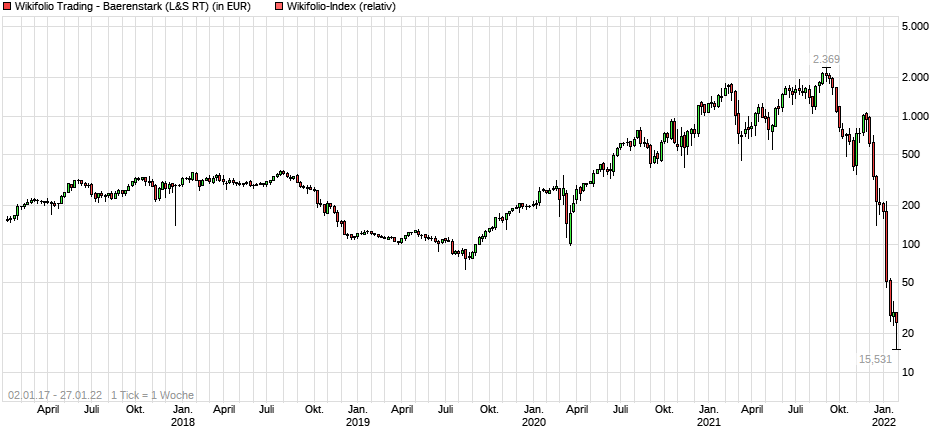Viewport: 940px width, 435px height.
Task: Click the 100 price axis label
Action: pos(910,244)
